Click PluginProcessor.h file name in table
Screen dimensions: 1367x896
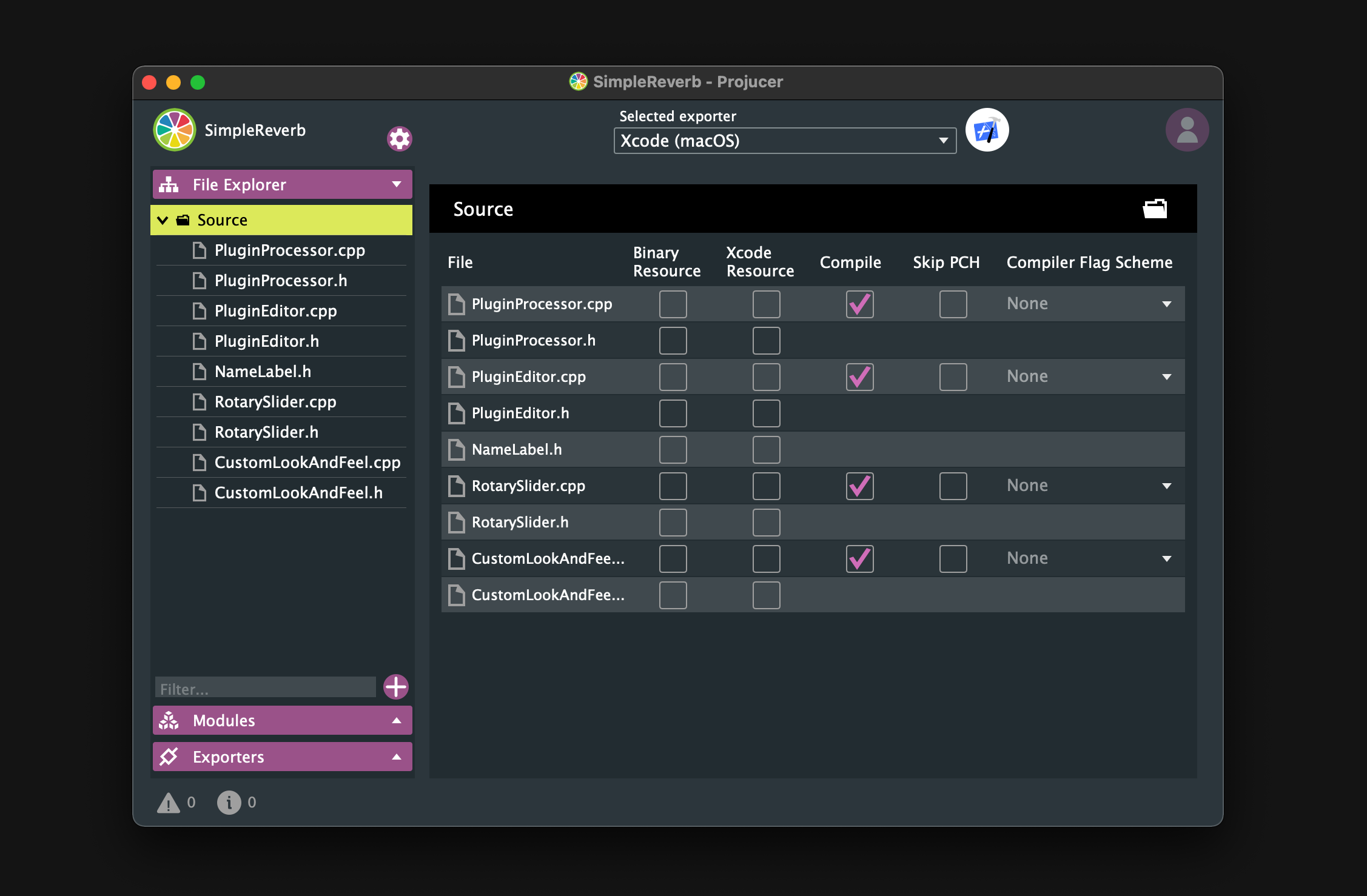click(x=533, y=341)
